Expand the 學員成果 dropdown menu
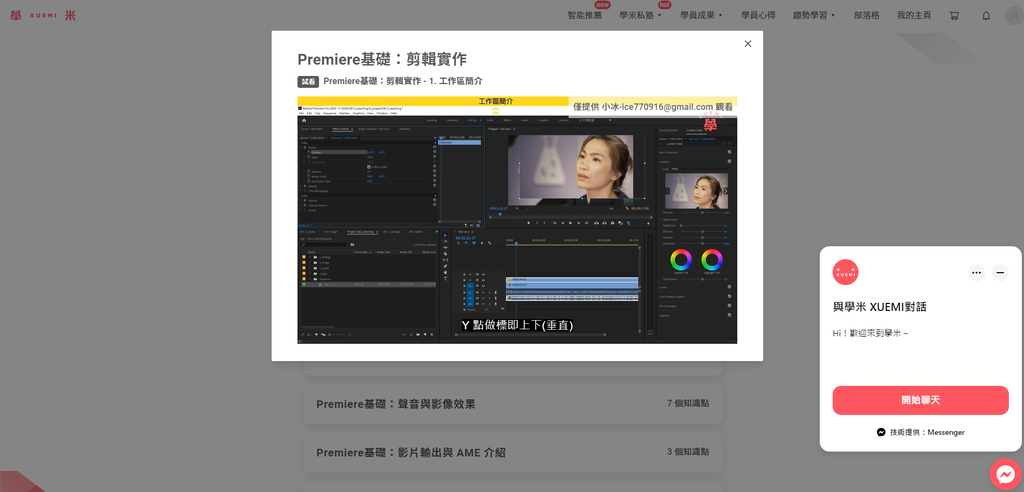Viewport: 1024px width, 492px height. (701, 16)
